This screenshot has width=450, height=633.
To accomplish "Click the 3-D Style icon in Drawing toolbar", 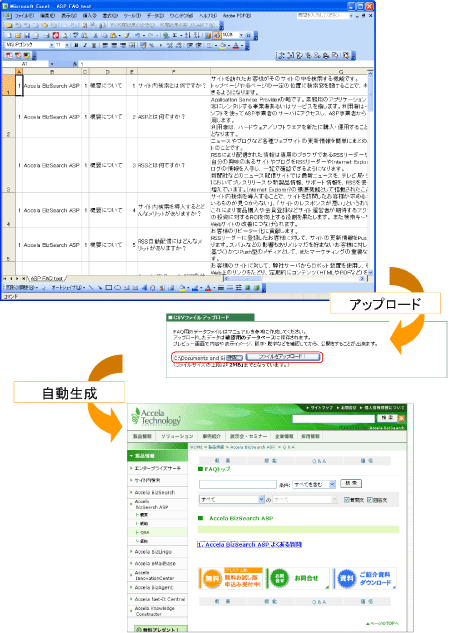I will (x=256, y=288).
